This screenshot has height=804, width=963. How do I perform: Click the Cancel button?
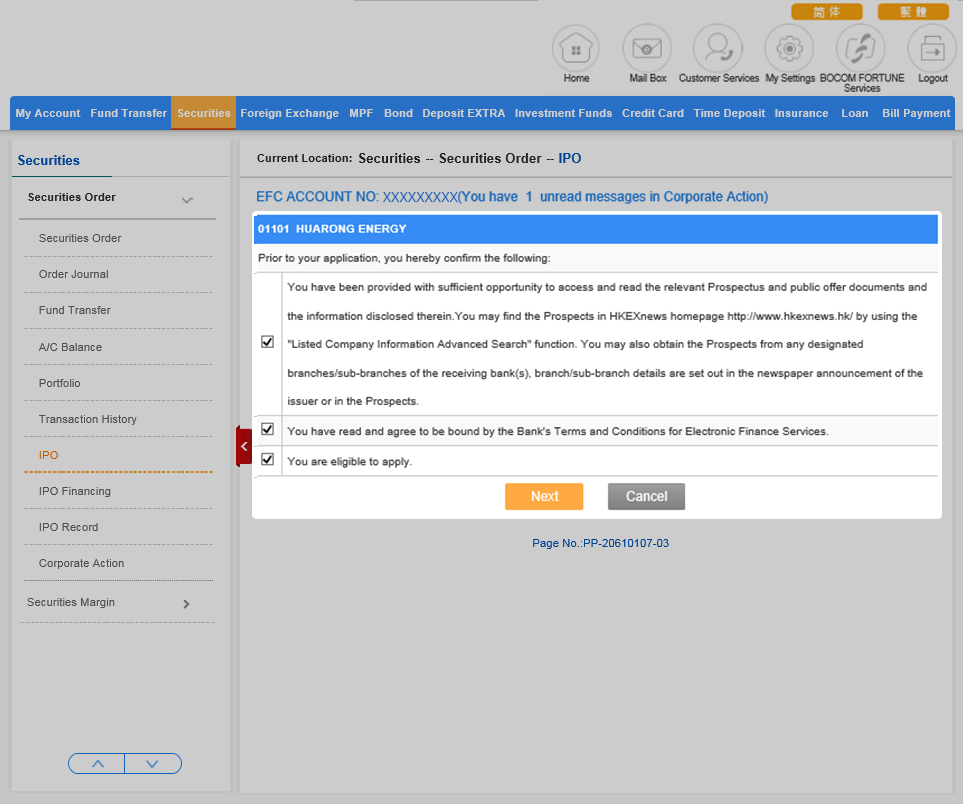(646, 497)
